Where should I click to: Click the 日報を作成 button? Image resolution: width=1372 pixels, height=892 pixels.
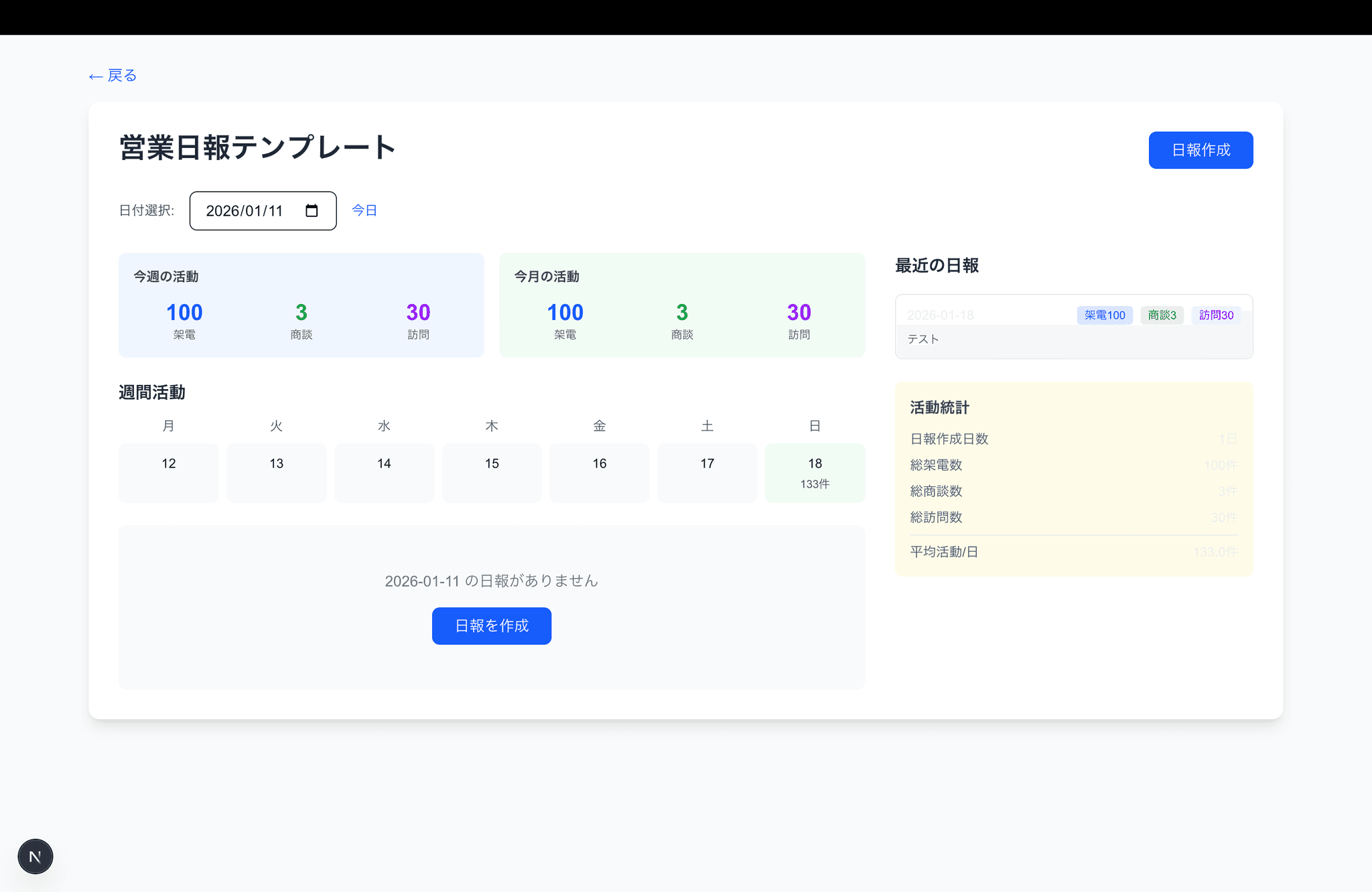coord(491,625)
